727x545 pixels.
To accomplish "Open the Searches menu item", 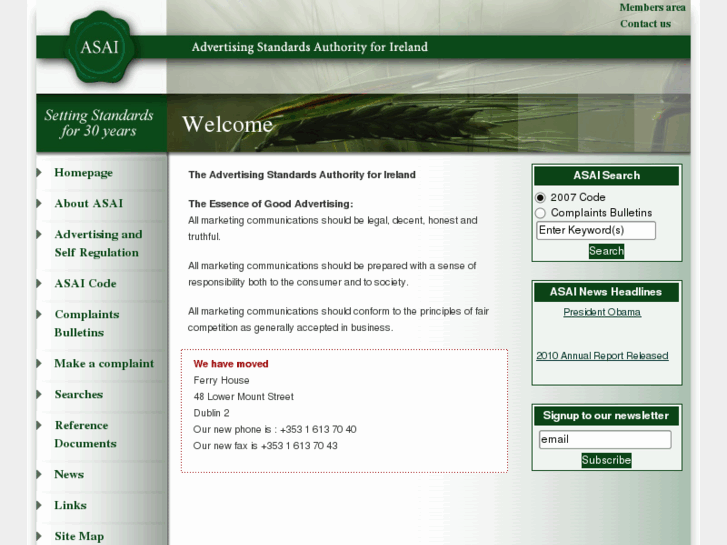I will coord(78,394).
